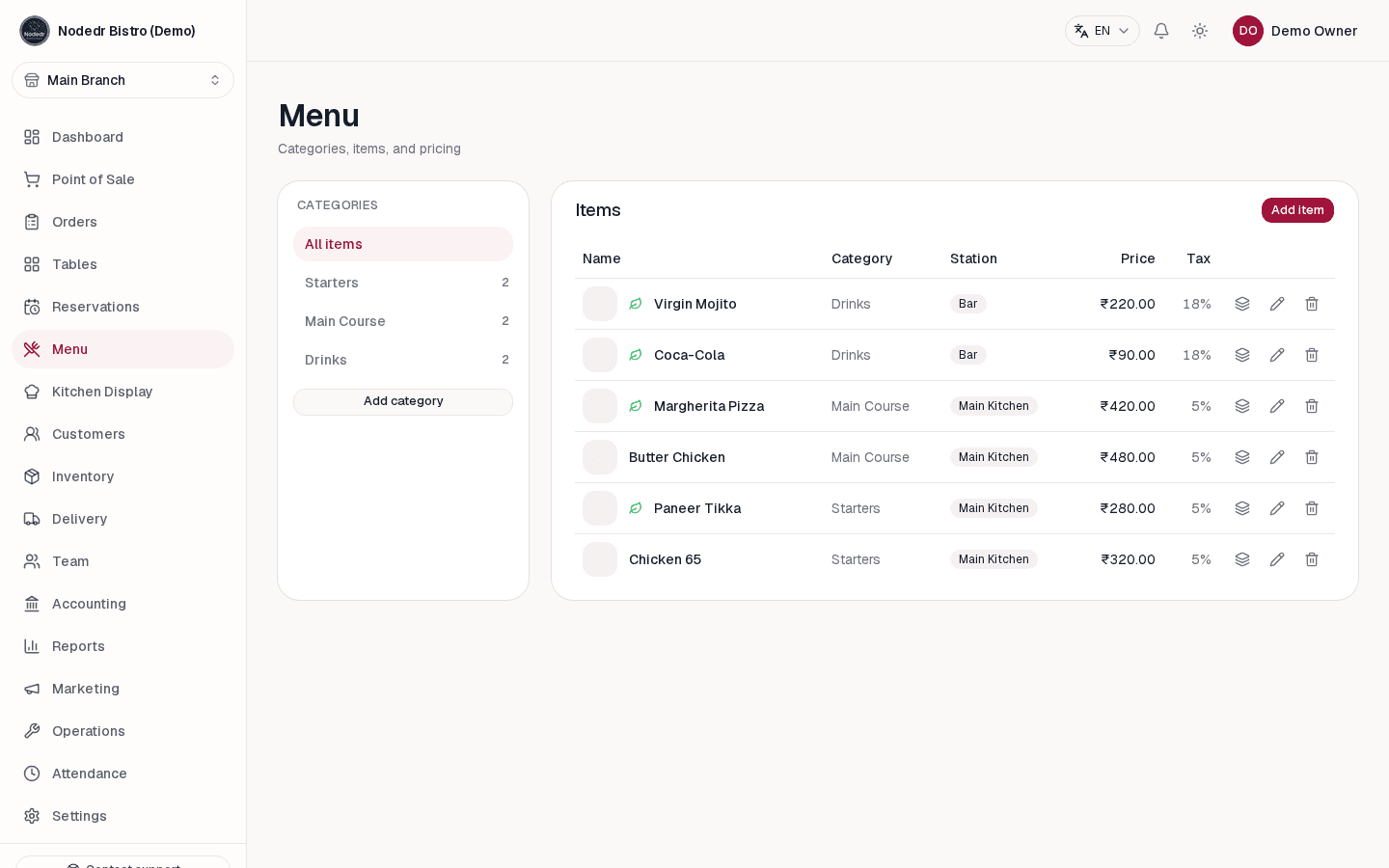
Task: Edit the Coca-Cola item
Action: 1277,355
